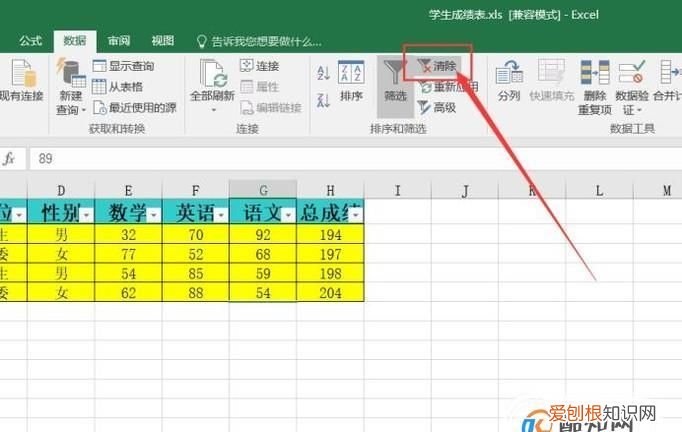Switch to the 公式 (Formulas) tab
Screen dimensions: 682x432
30,41
